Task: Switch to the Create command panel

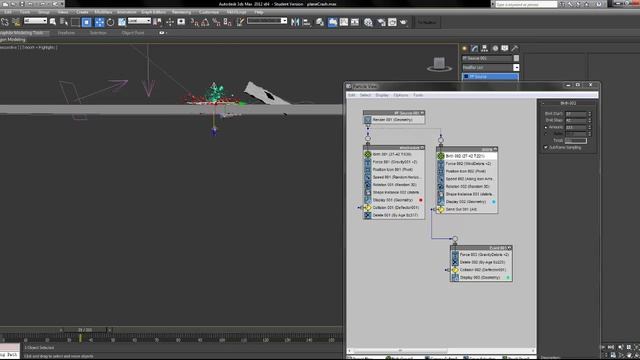Action: point(464,49)
